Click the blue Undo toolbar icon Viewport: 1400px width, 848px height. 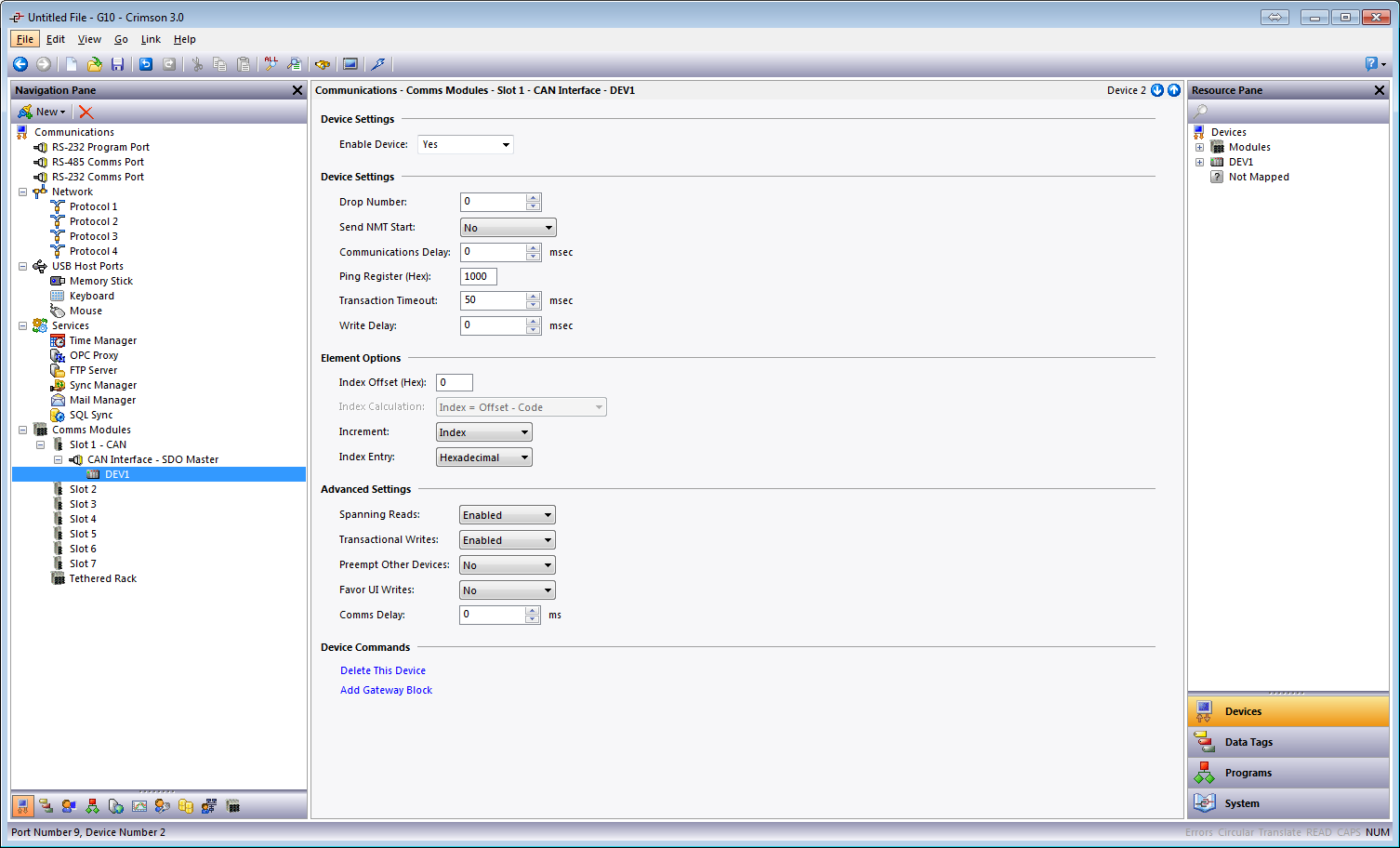coord(146,64)
